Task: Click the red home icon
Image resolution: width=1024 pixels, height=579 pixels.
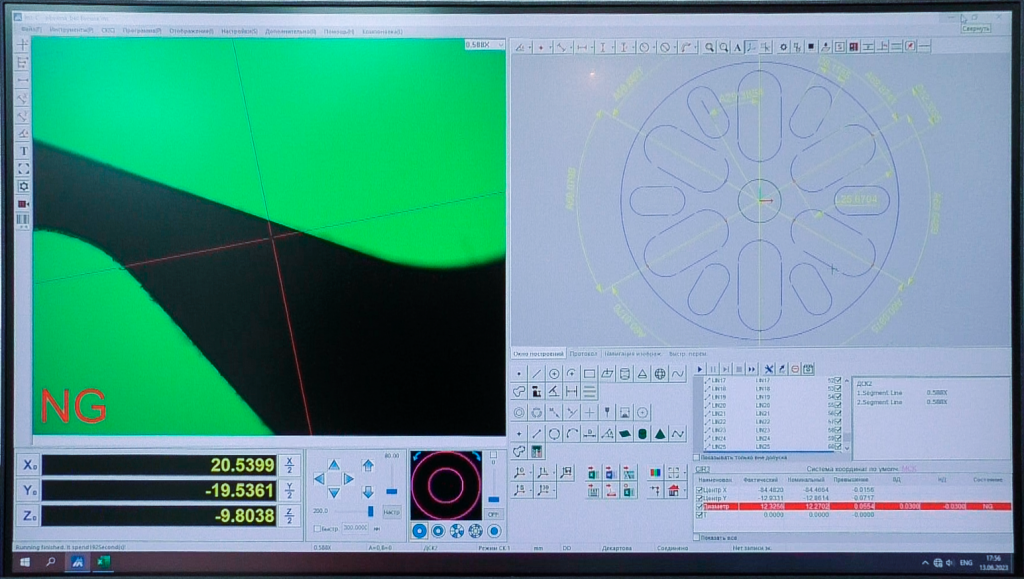Action: pyautogui.click(x=673, y=490)
